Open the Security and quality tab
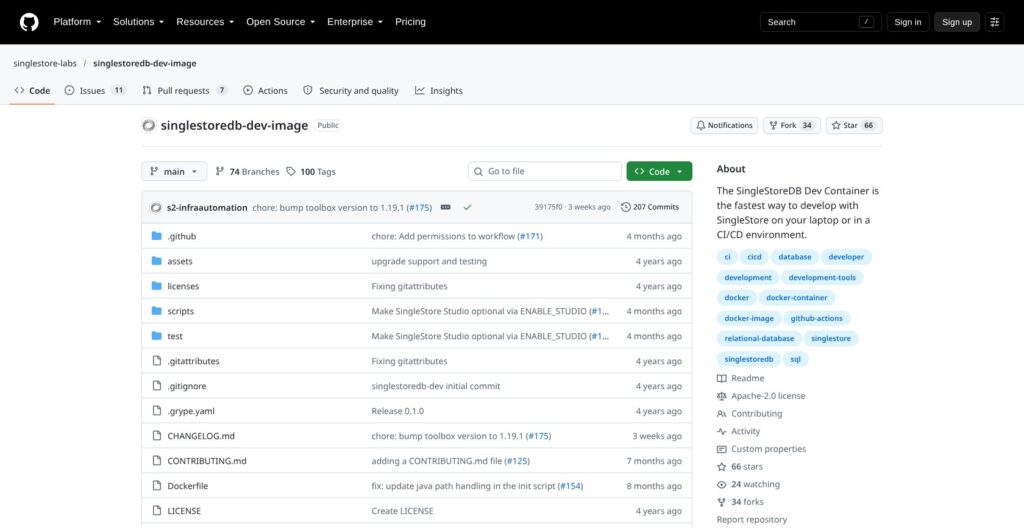Screen dimensions: 1024x528 (x=351, y=91)
